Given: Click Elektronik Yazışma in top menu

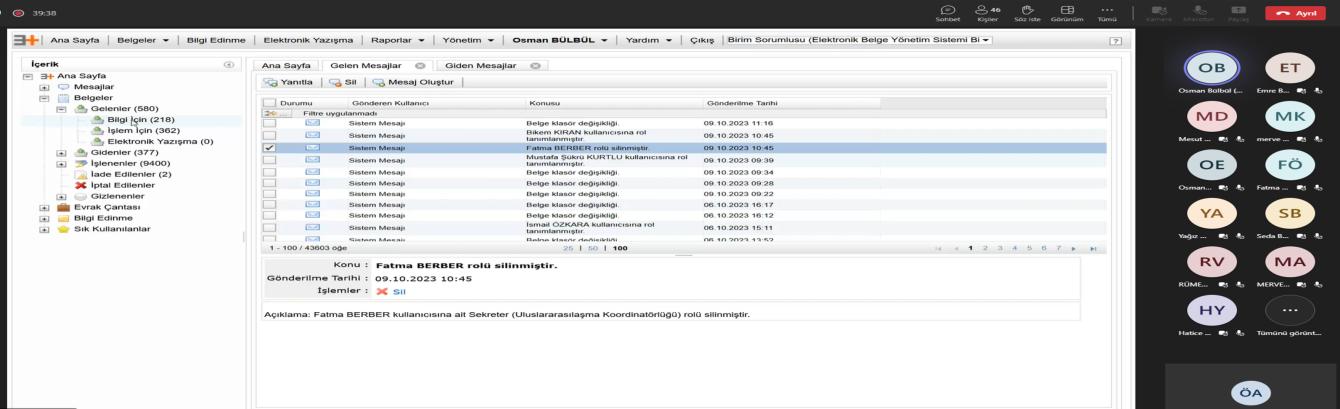Looking at the screenshot, I should 308,40.
